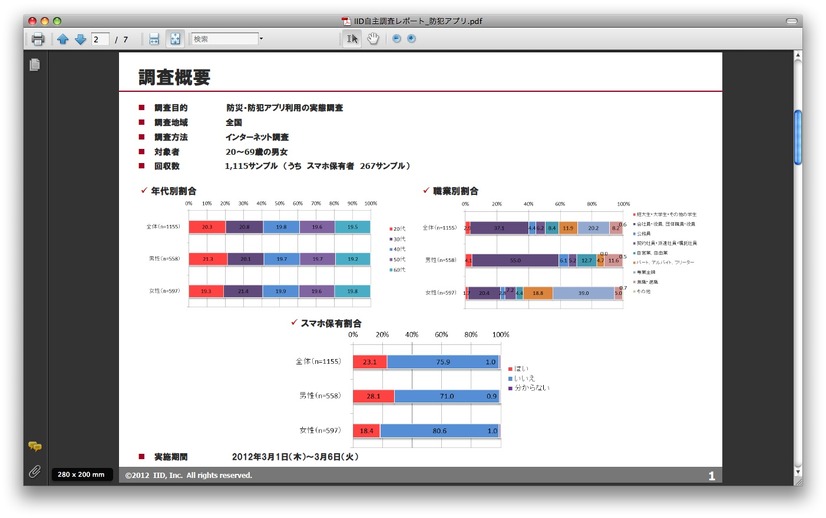The width and height of the screenshot is (826, 518).
Task: Click the 調査概要 page heading
Action: [174, 77]
